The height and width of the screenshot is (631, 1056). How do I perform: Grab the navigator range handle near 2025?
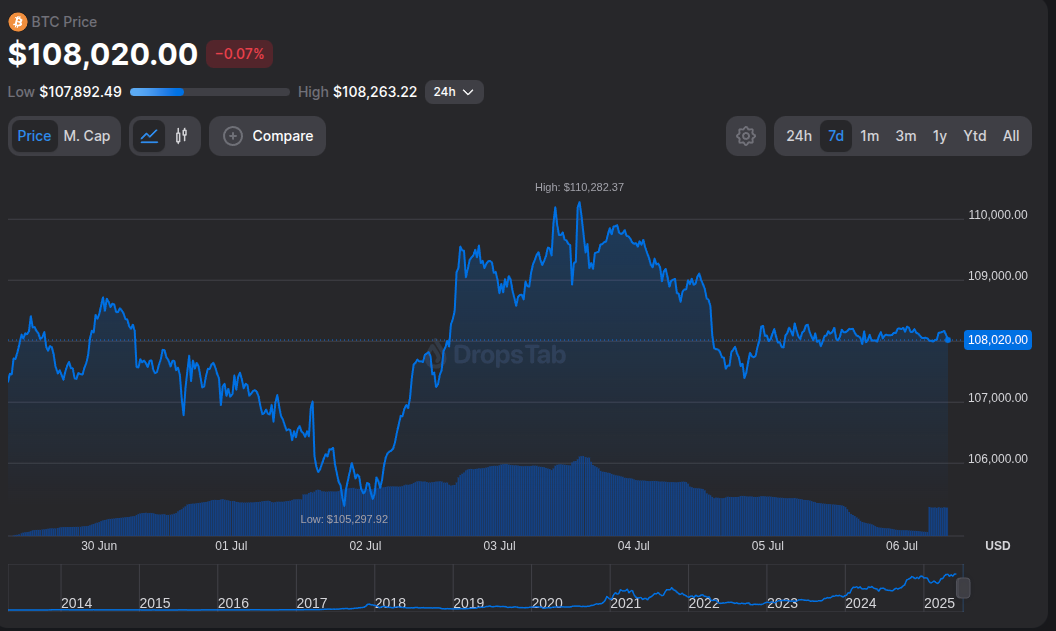963,588
